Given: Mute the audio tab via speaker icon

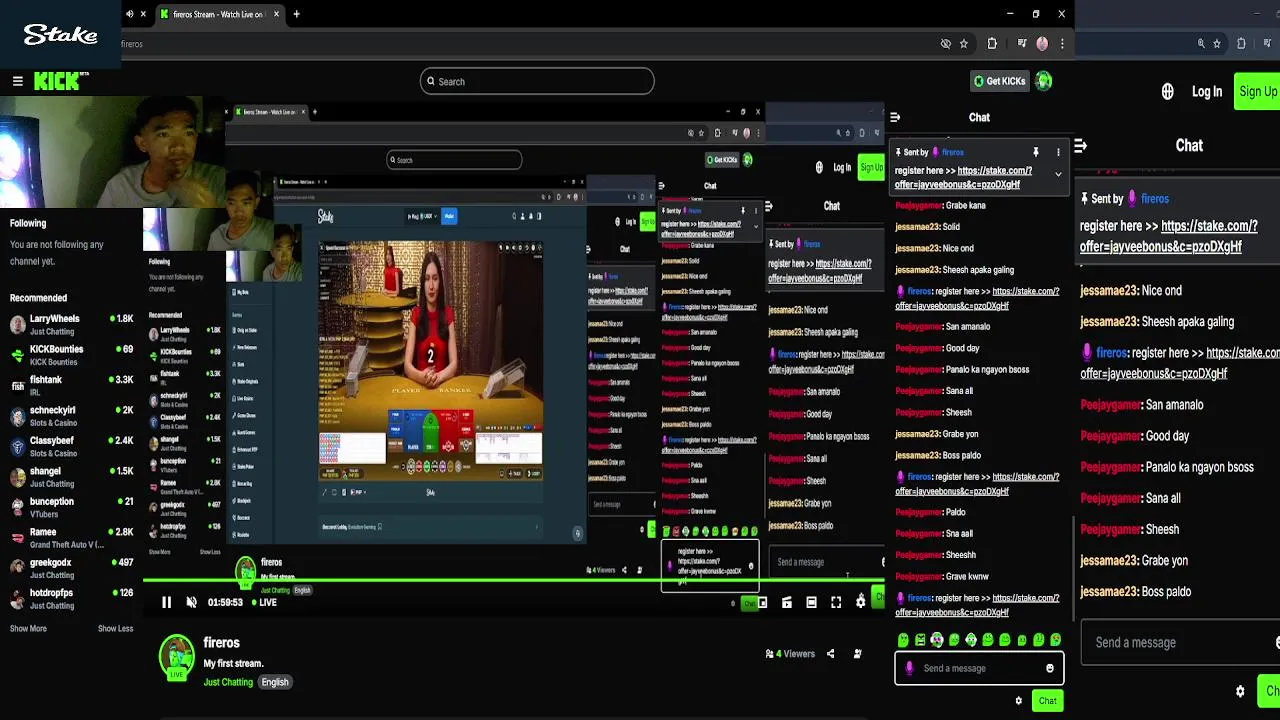Looking at the screenshot, I should click(x=129, y=14).
